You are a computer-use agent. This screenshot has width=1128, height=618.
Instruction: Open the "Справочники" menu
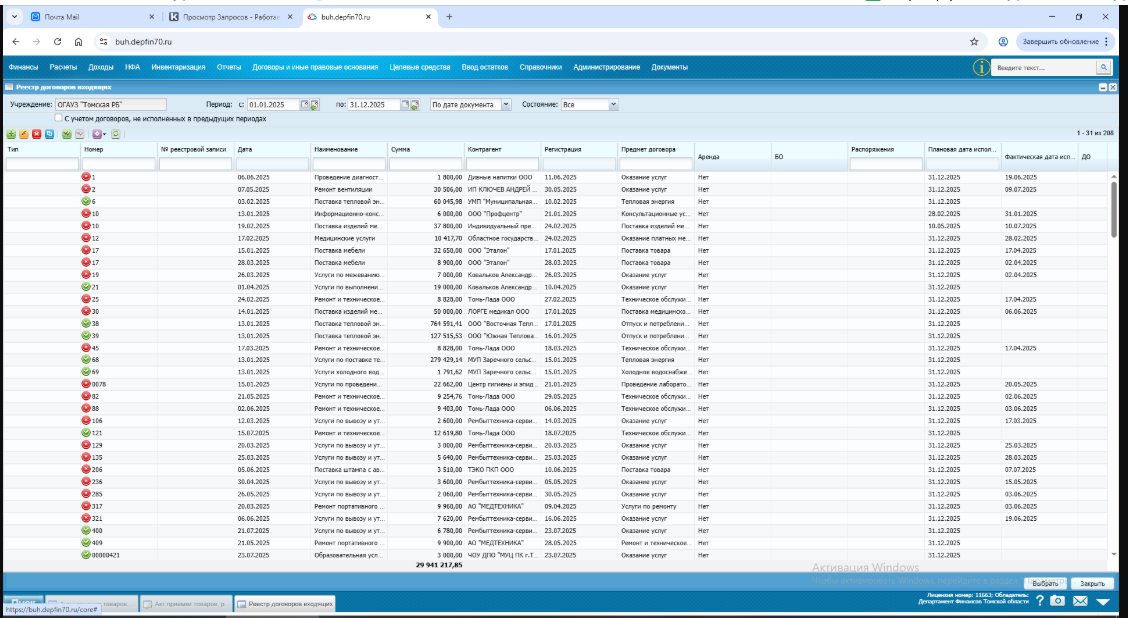(540, 67)
